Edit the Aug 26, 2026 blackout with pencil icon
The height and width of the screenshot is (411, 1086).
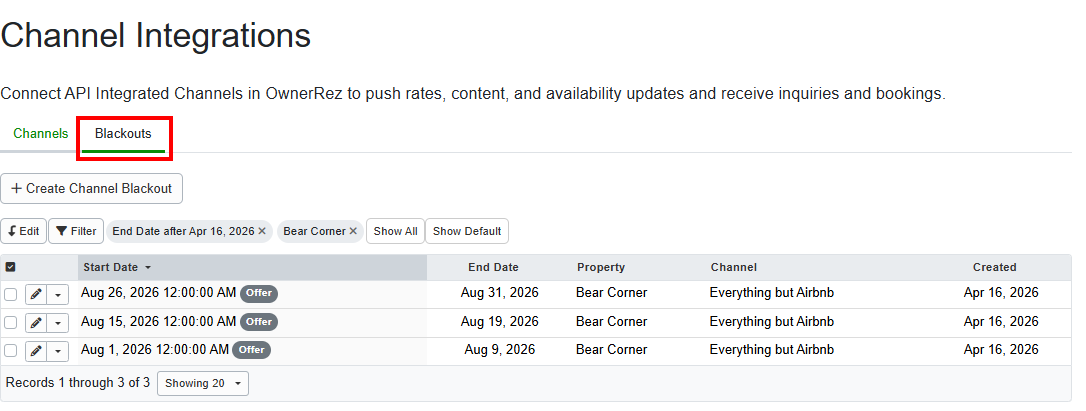coord(36,295)
